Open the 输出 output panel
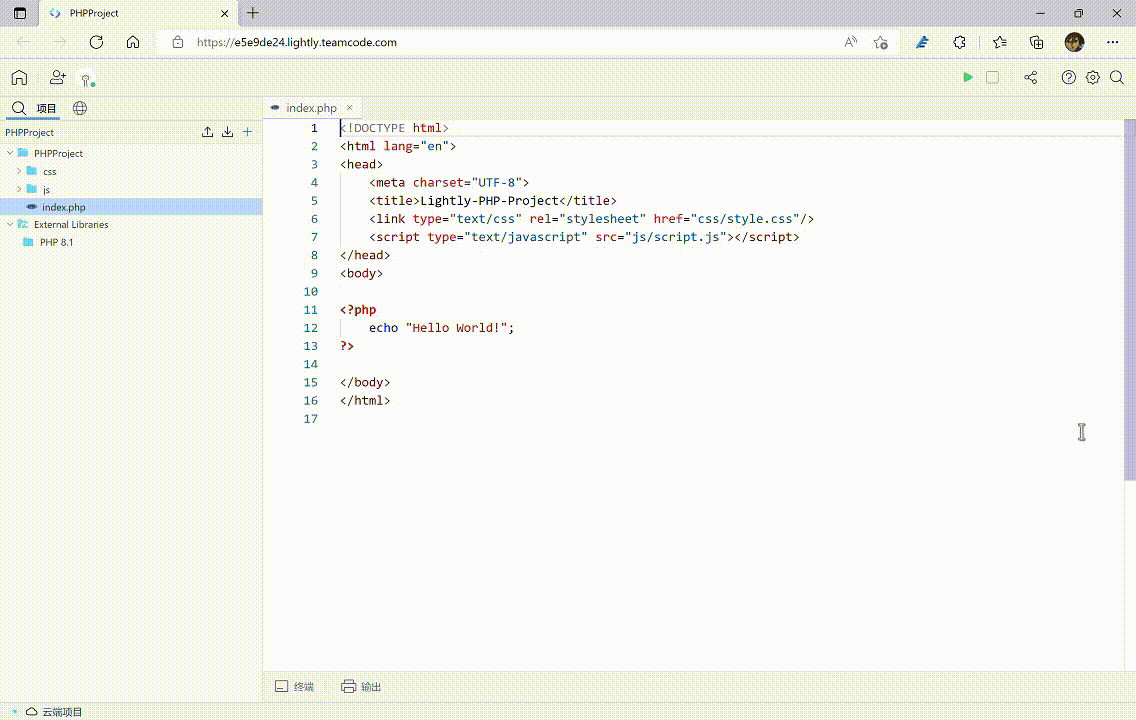The height and width of the screenshot is (720, 1136). point(361,687)
